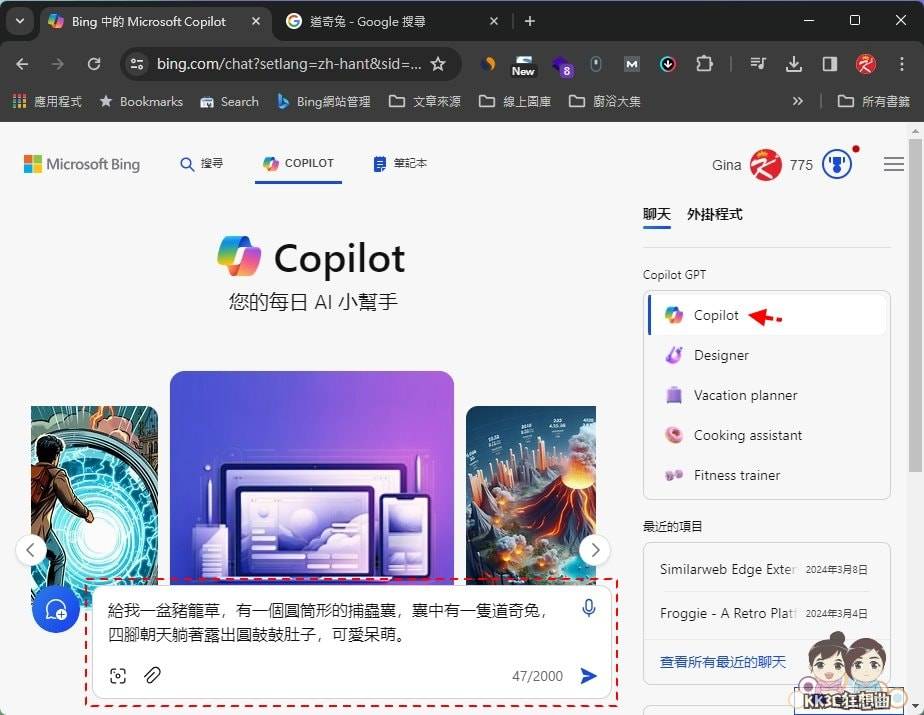Select Fitness trainer GPT
This screenshot has height=715, width=924.
point(767,476)
